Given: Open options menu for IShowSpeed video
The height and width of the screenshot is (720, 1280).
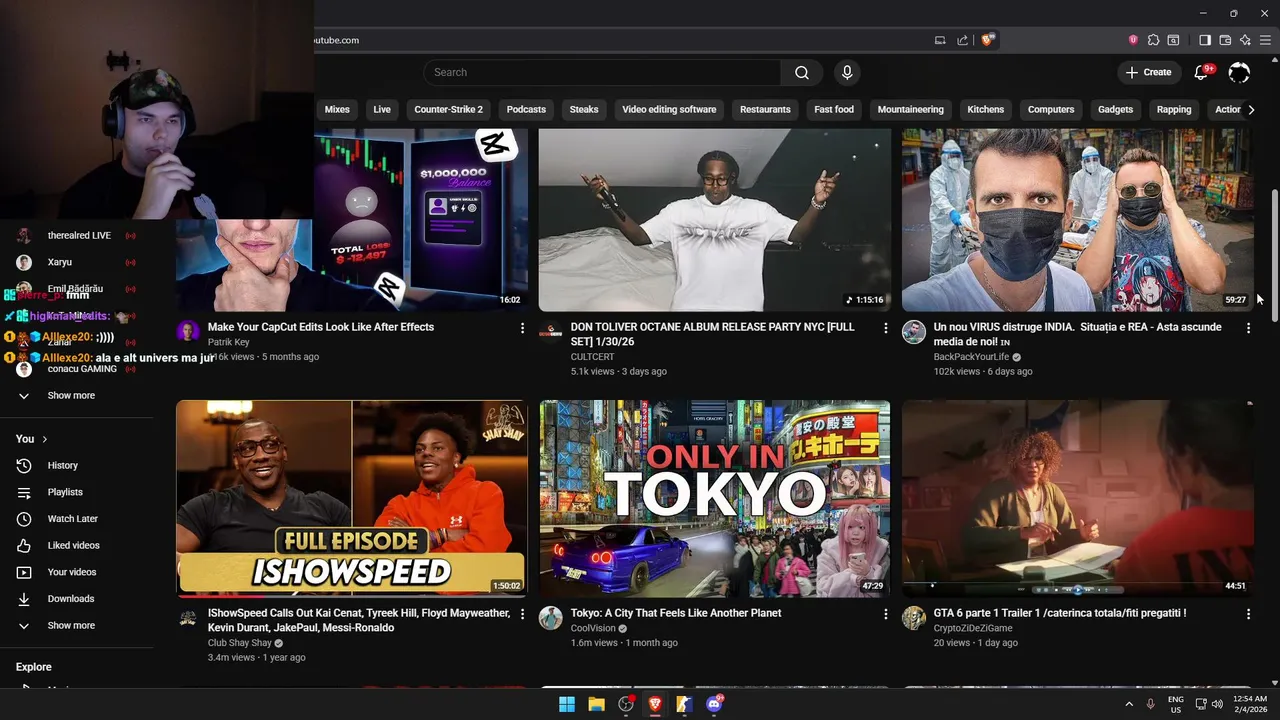Looking at the screenshot, I should pos(522,614).
